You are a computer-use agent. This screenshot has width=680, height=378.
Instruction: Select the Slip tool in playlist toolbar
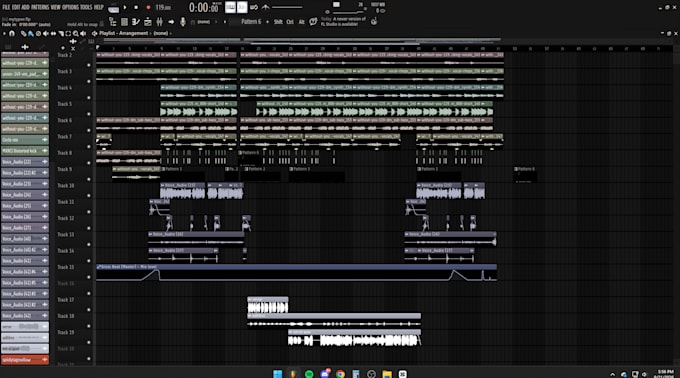(53, 33)
